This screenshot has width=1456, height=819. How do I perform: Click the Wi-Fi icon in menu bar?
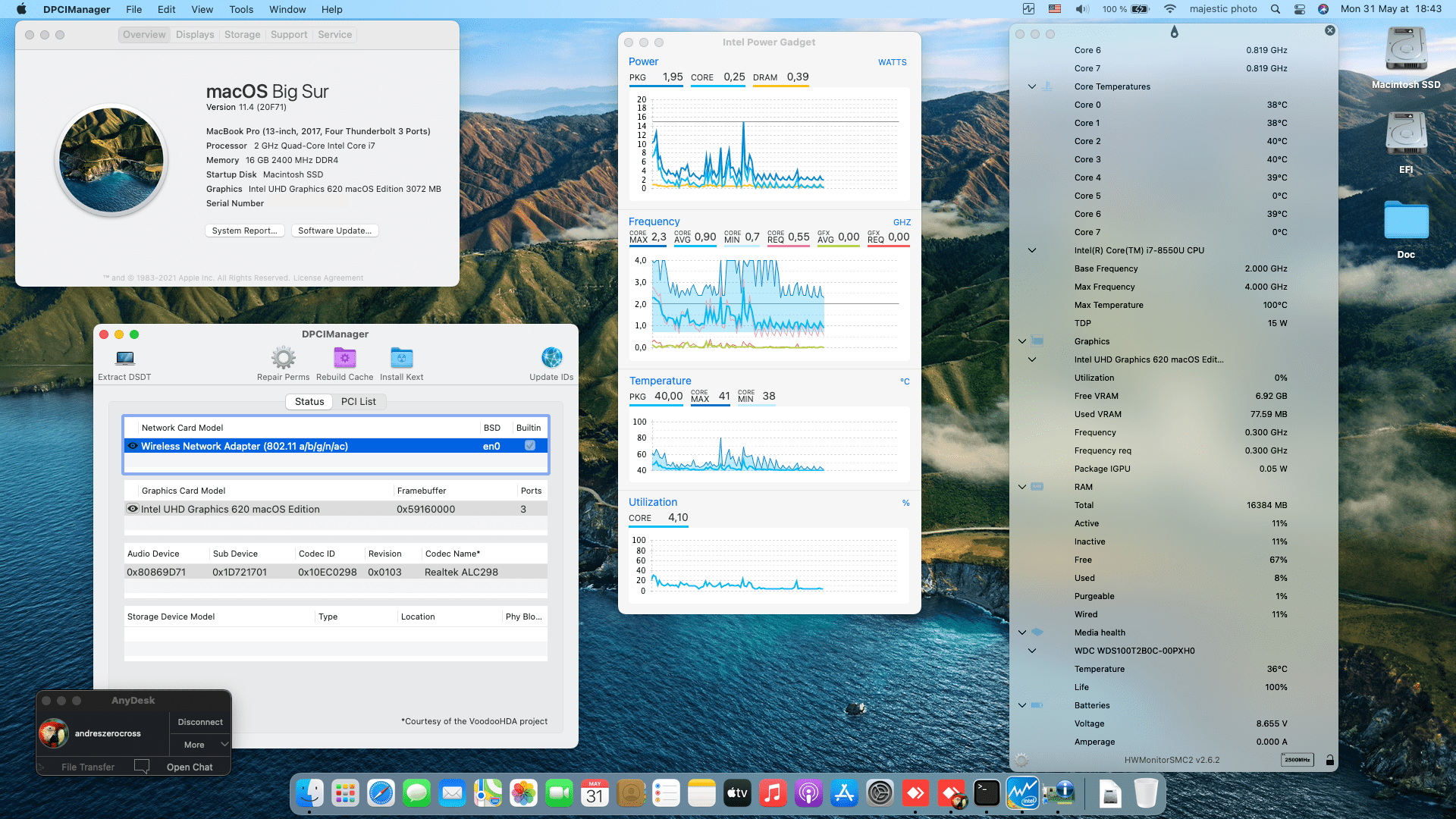pyautogui.click(x=1170, y=9)
